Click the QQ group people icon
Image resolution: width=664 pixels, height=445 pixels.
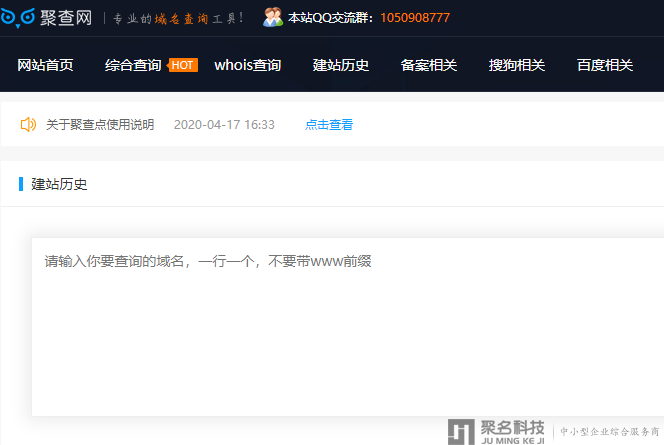[x=272, y=17]
